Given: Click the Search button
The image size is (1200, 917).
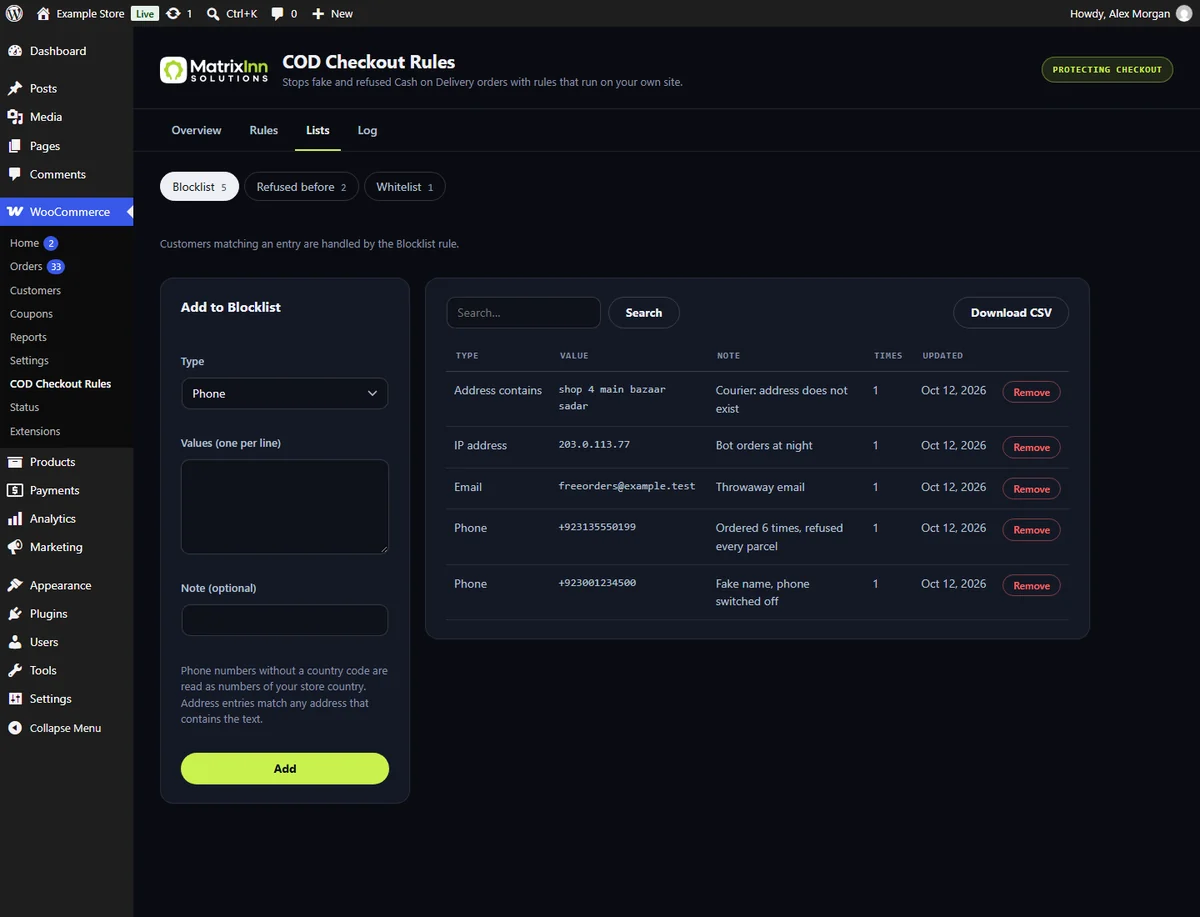Looking at the screenshot, I should [x=644, y=313].
